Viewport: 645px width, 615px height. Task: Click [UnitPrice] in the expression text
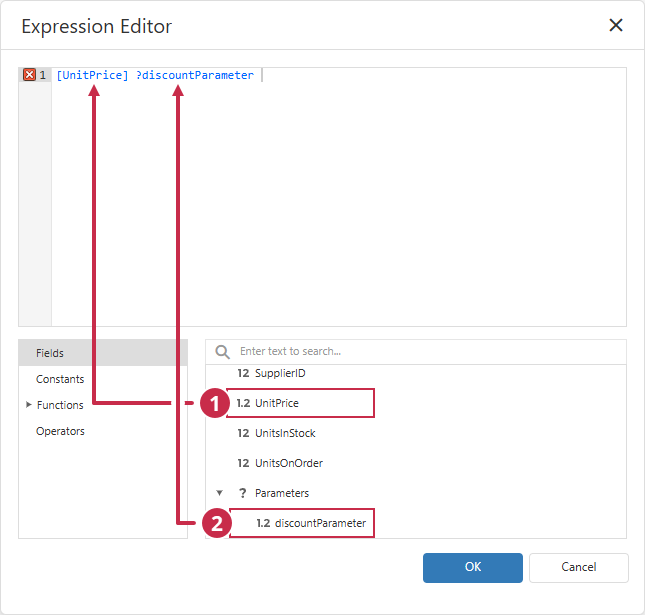(x=92, y=75)
